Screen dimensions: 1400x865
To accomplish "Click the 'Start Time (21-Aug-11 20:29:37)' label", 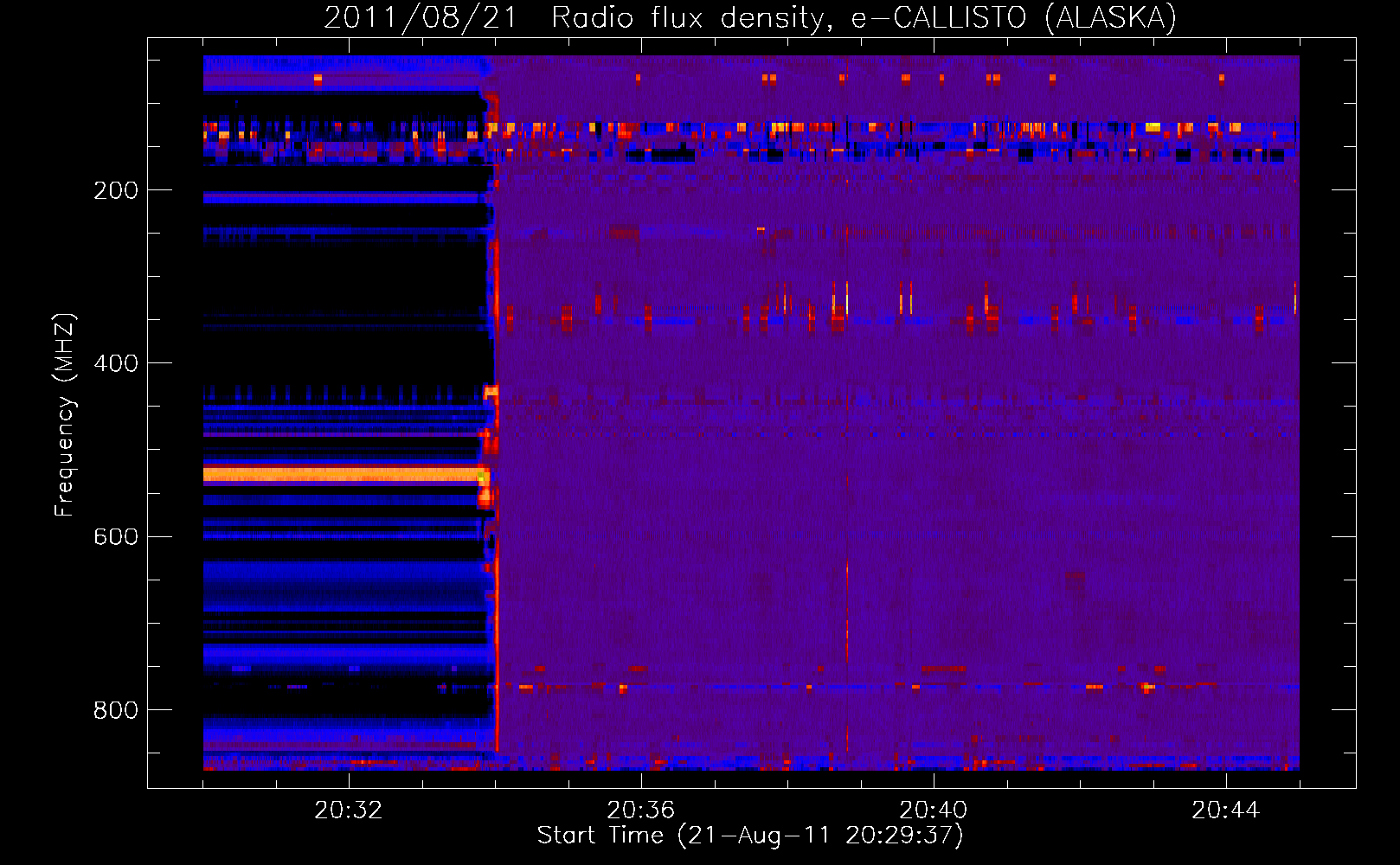I will coord(750,836).
